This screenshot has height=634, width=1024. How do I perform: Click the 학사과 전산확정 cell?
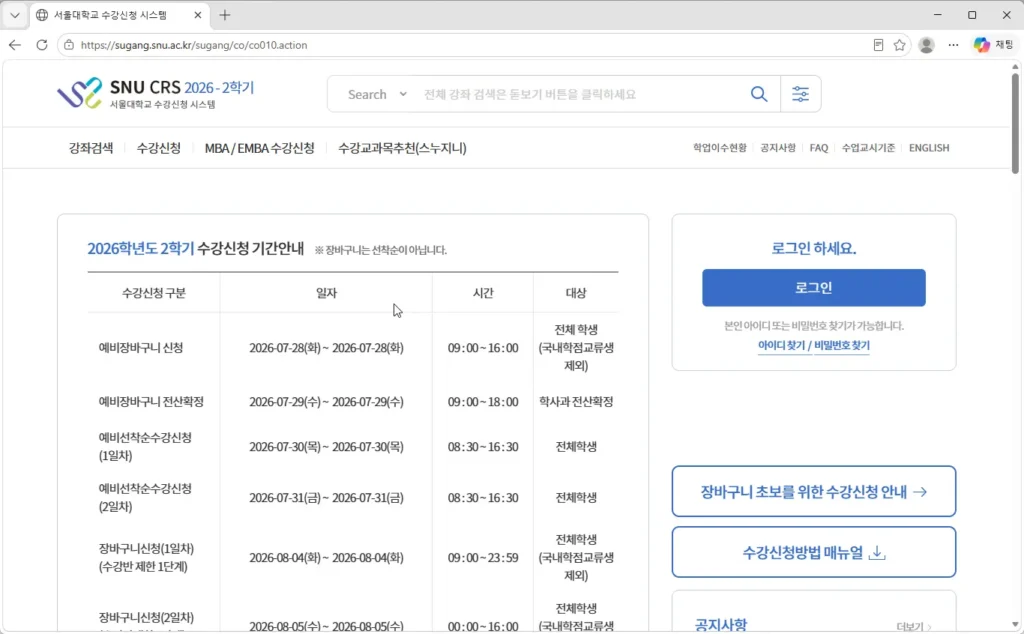pos(576,402)
